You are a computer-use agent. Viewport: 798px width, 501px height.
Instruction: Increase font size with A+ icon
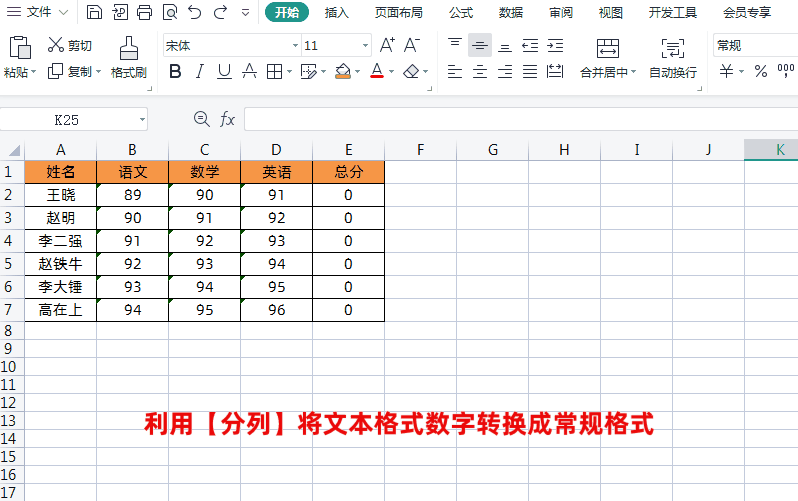coord(387,45)
